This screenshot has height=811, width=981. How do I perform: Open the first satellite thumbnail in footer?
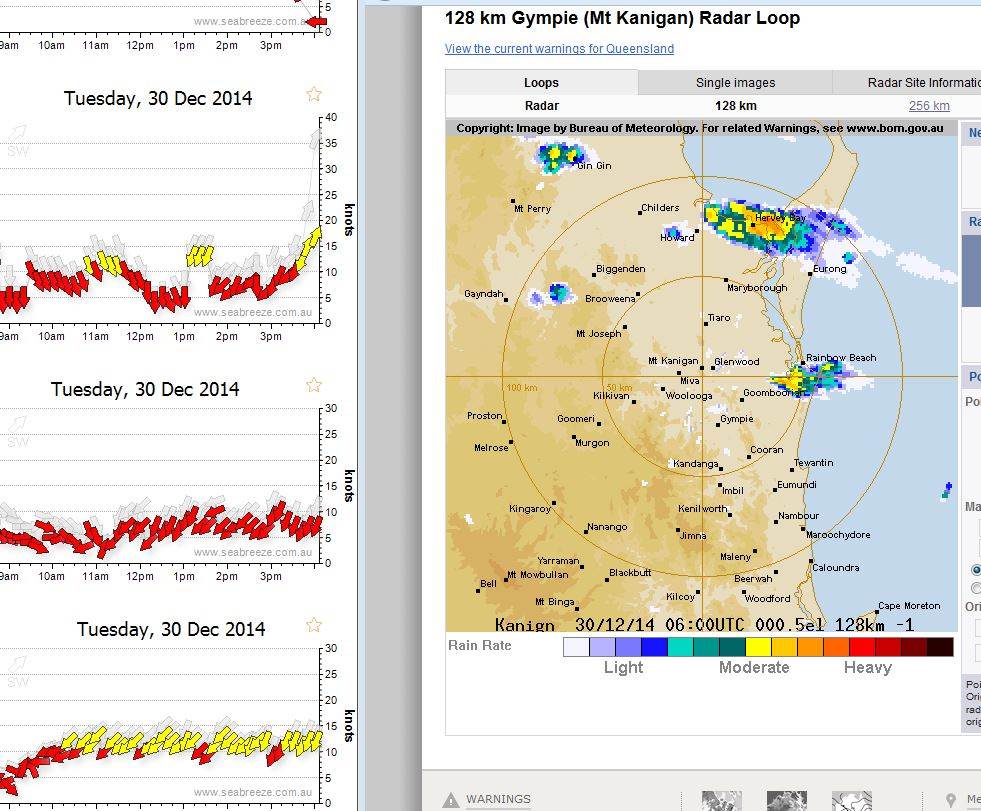(721, 800)
